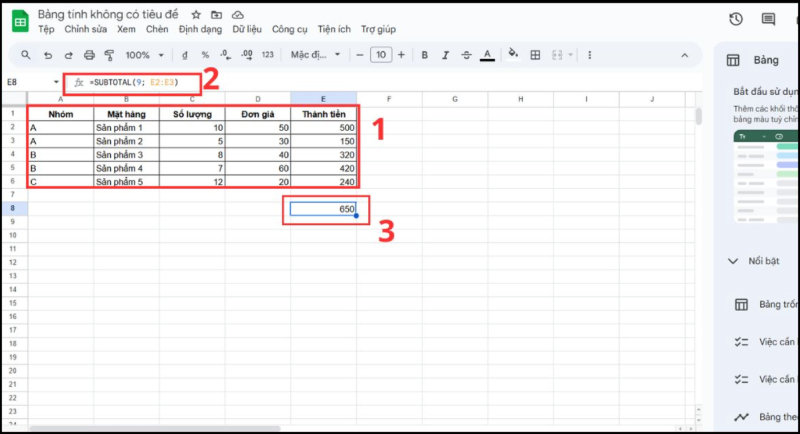Click the horizontal scrollbar at bottom
Viewport: 800px width, 434px height.
click(155, 428)
